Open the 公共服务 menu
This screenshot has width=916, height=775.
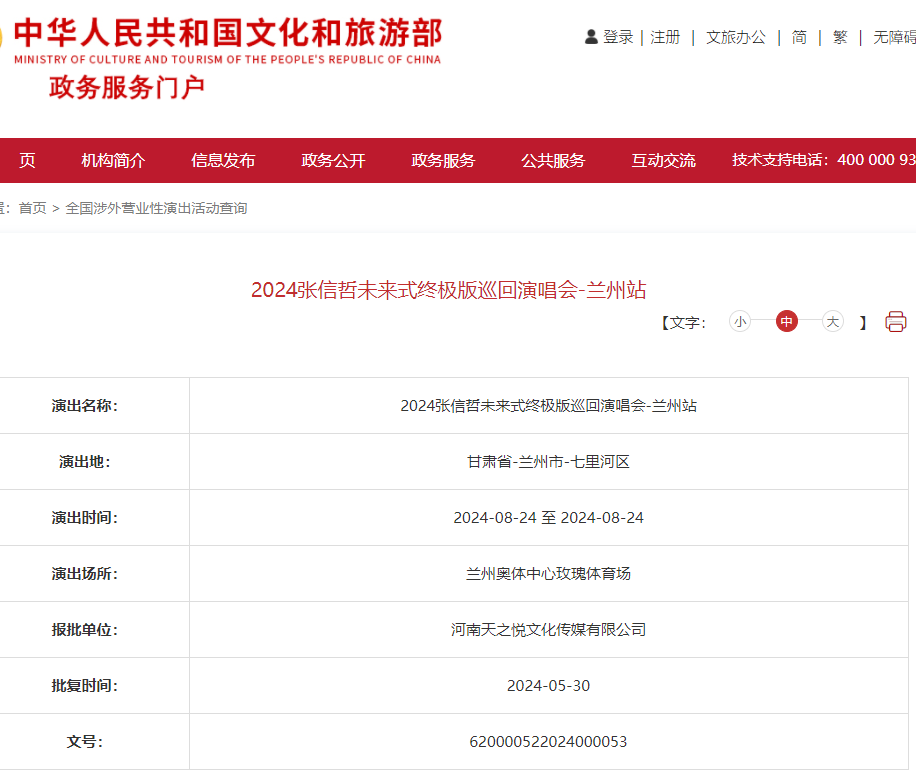click(x=553, y=160)
